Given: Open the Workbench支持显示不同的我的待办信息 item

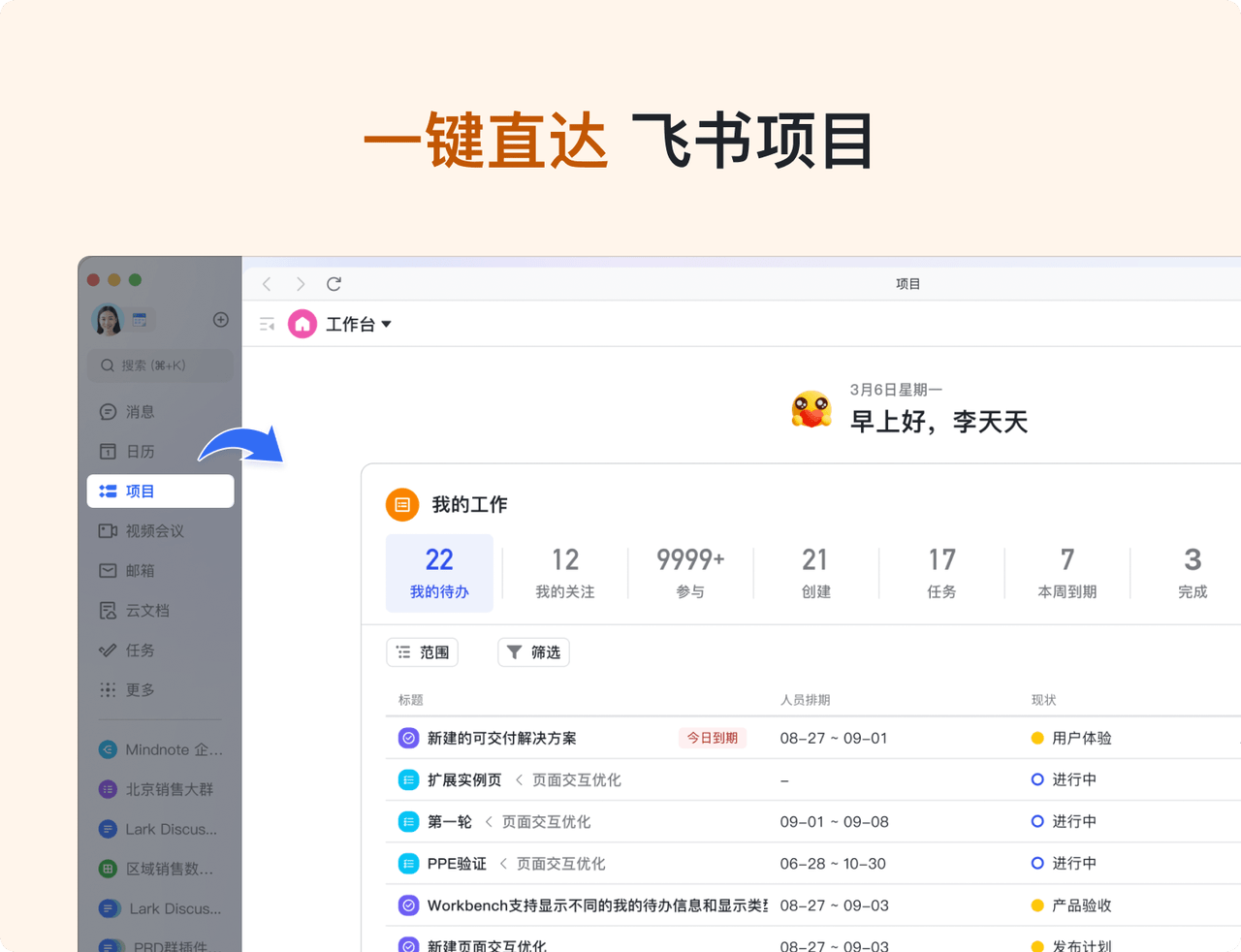Looking at the screenshot, I should [597, 905].
